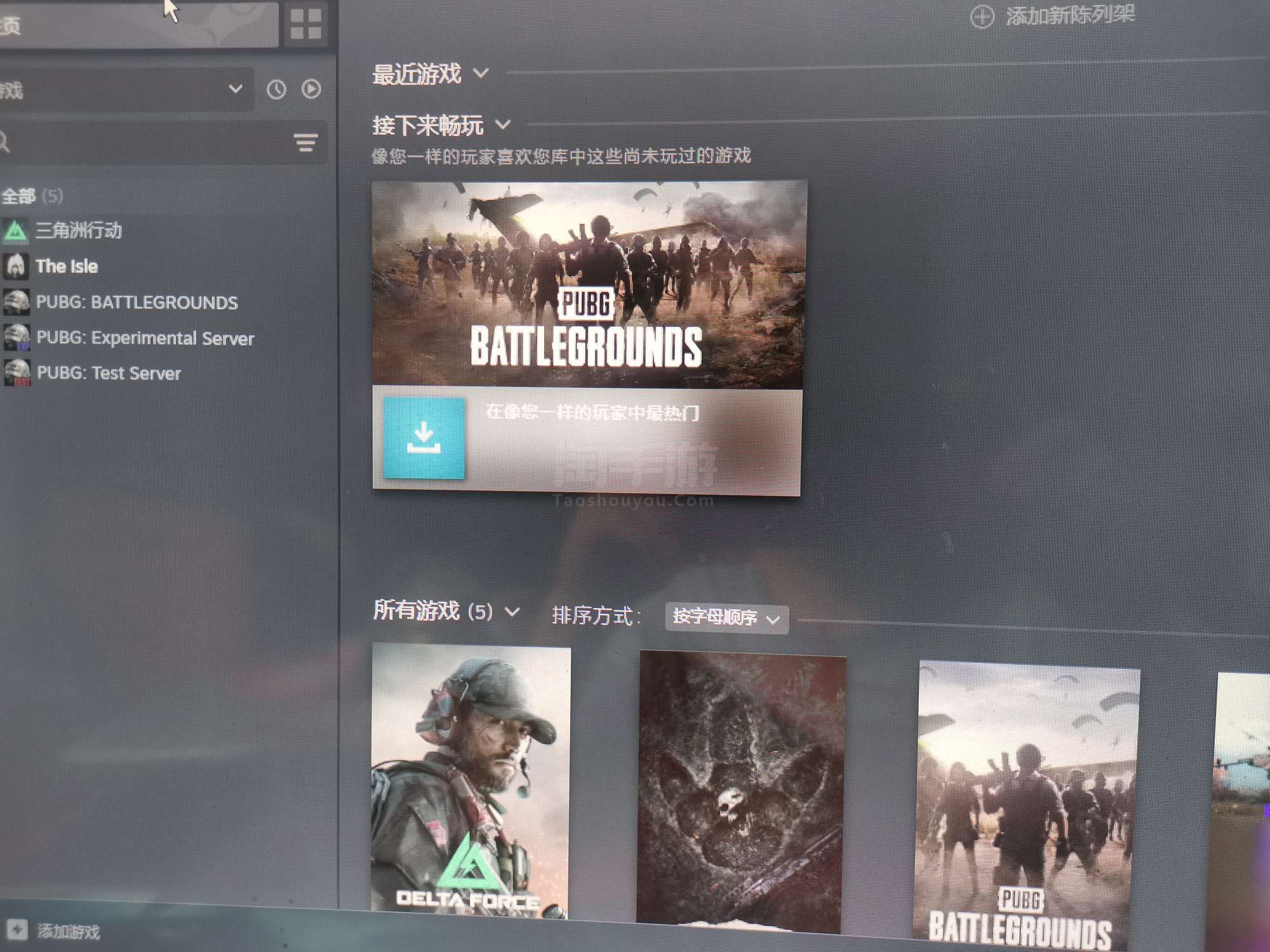The image size is (1270, 952).
Task: Collapse the 全部 (5) game list
Action: (32, 196)
